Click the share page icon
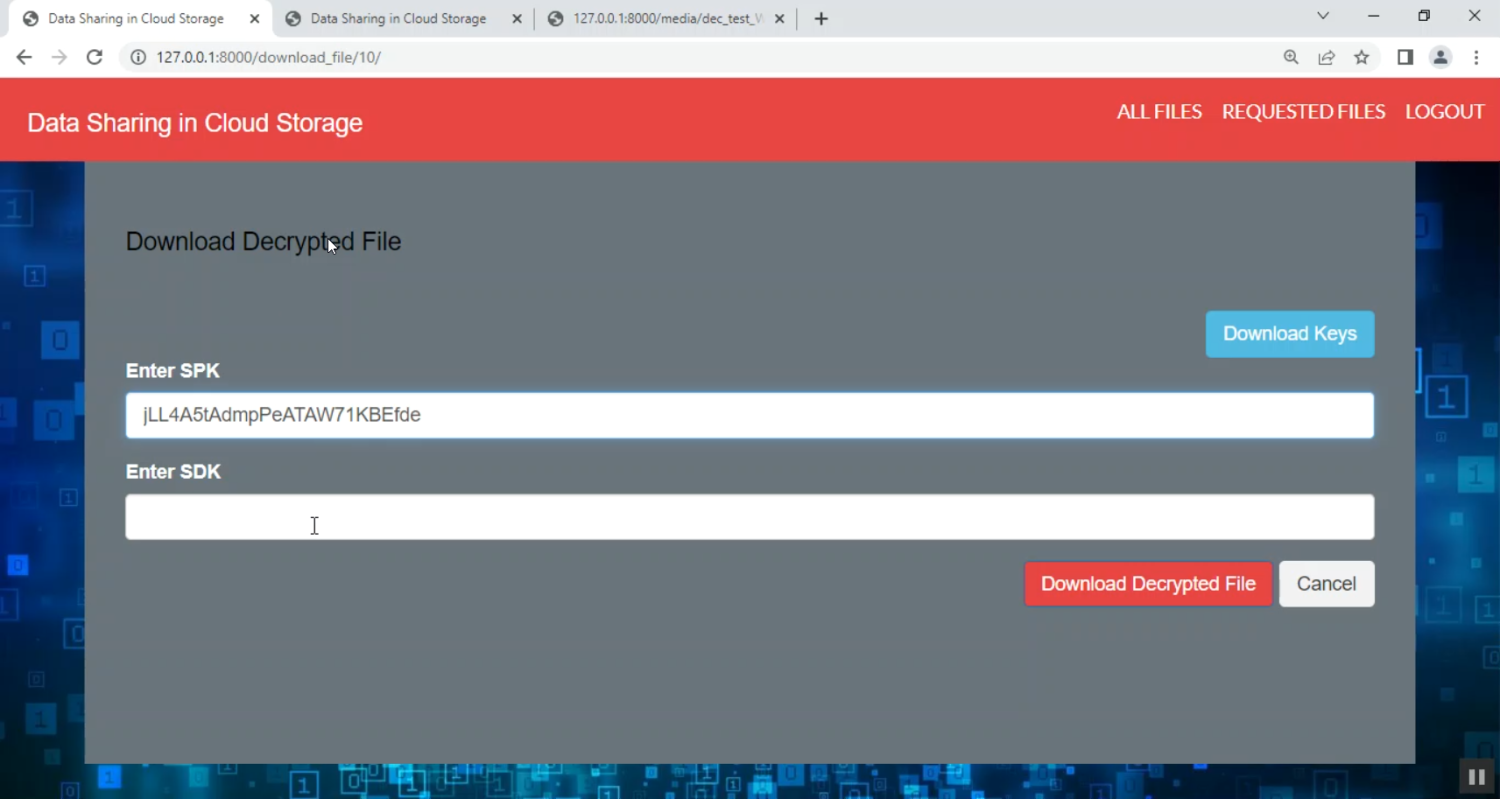Viewport: 1500px width, 799px height. tap(1326, 57)
